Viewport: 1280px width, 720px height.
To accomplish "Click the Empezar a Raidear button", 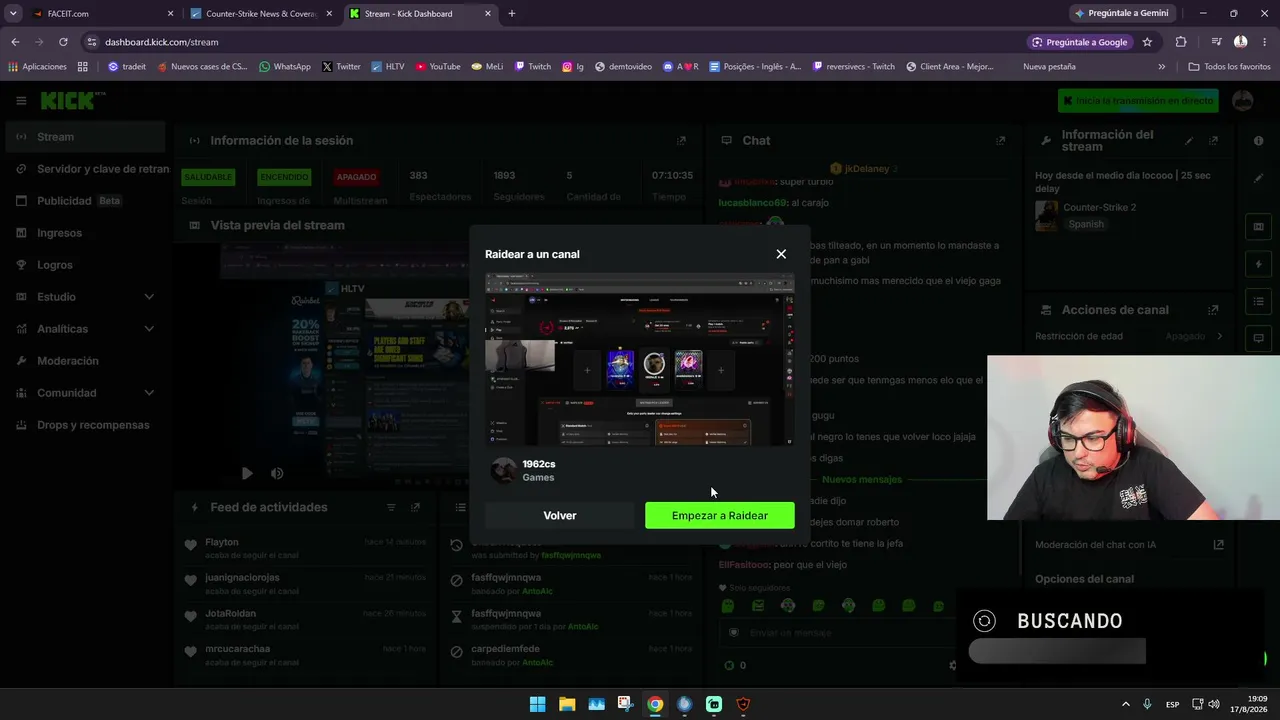I will [x=720, y=515].
